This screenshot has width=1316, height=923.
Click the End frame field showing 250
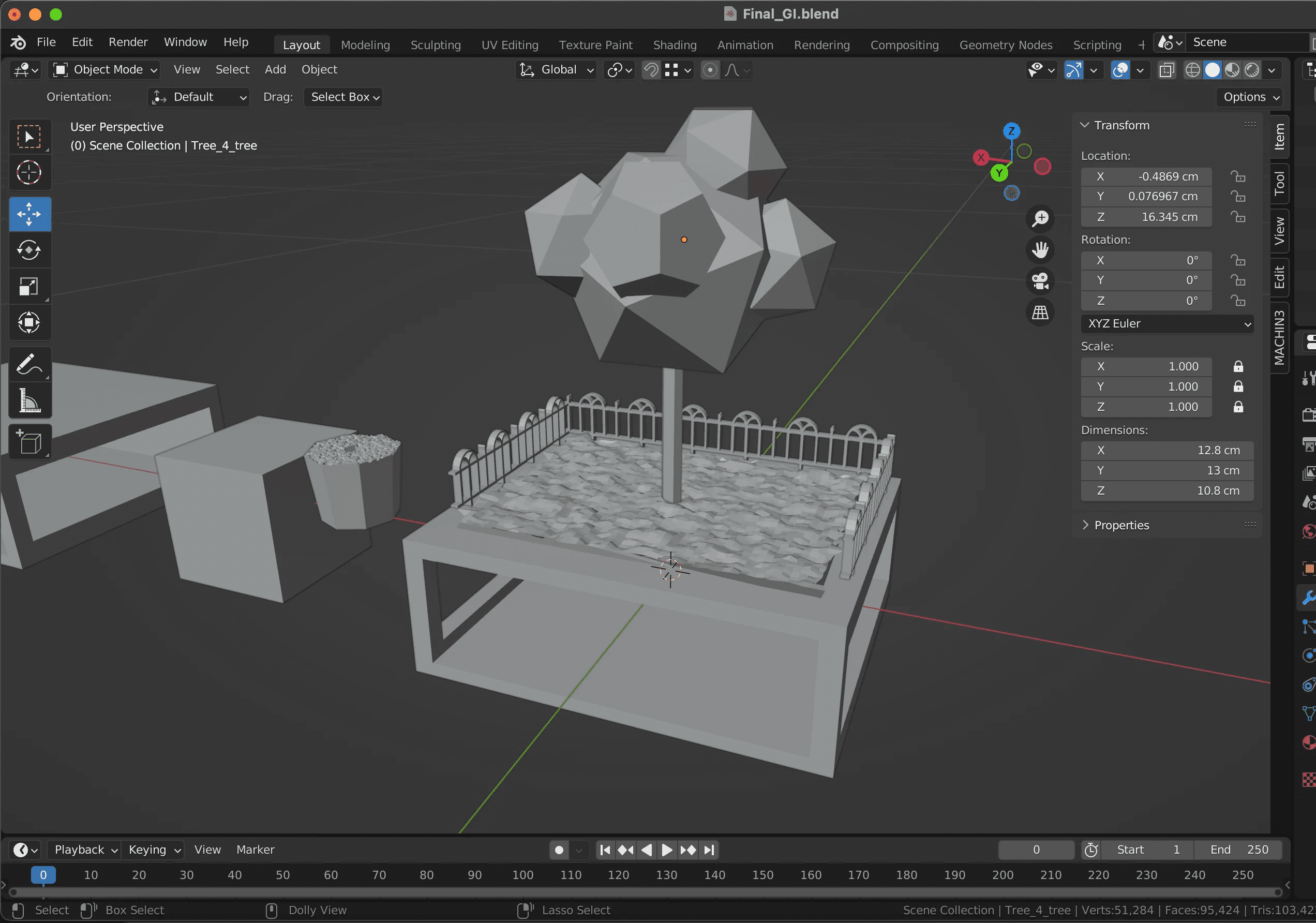click(x=1238, y=850)
